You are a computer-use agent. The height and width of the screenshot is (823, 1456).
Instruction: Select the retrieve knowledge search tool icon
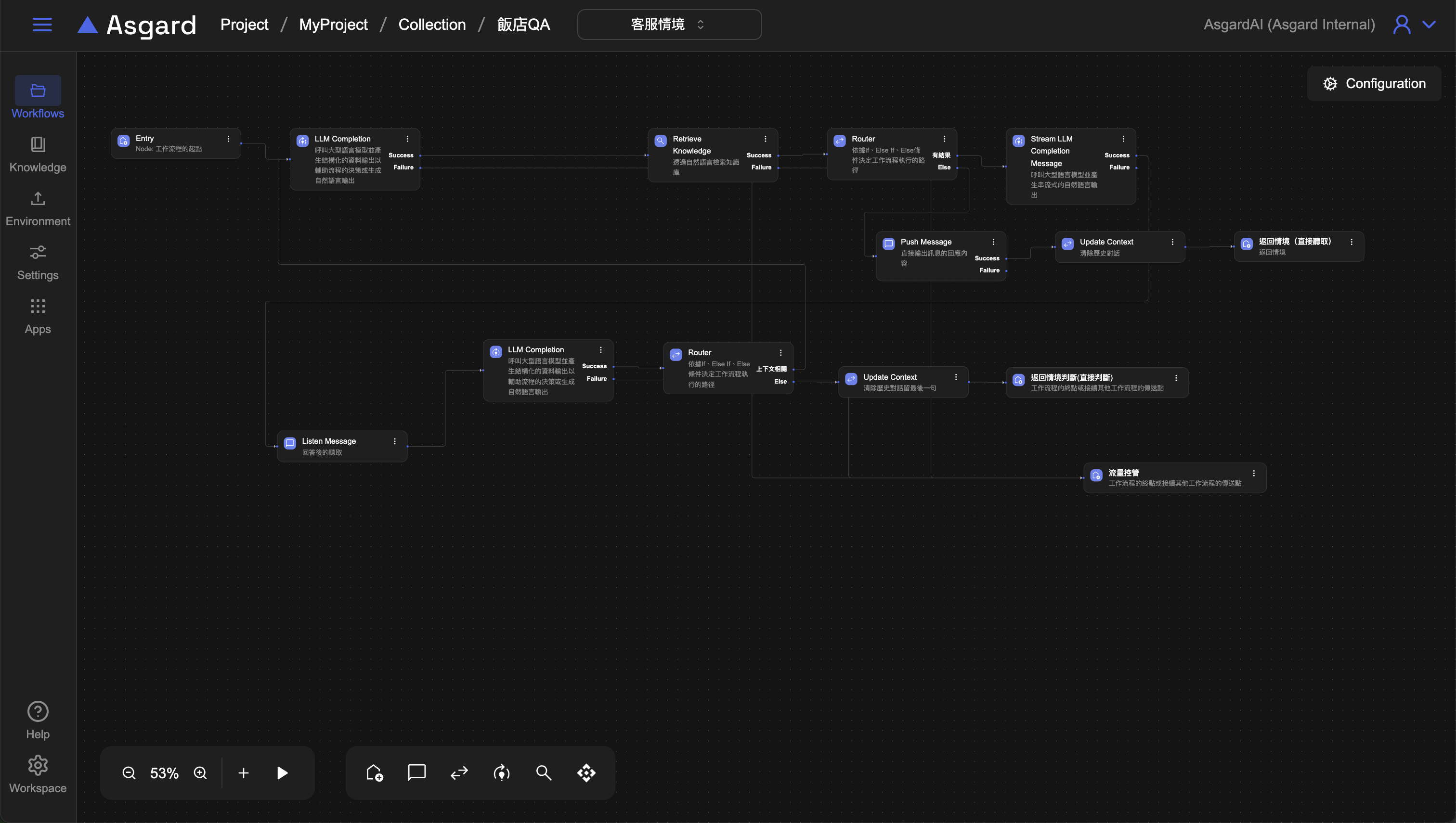tap(544, 772)
